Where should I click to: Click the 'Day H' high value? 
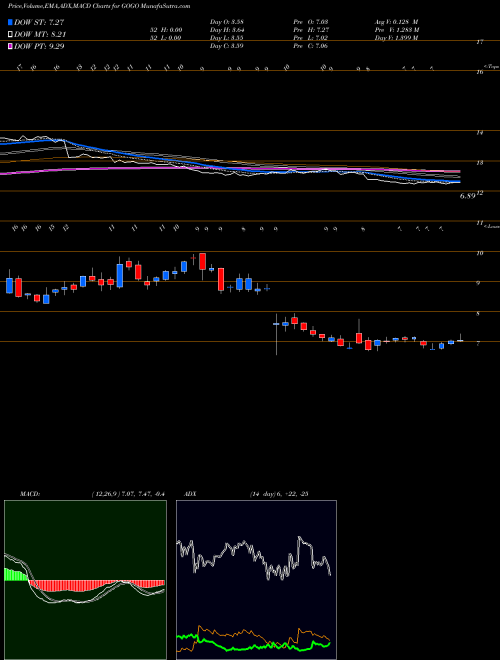(x=227, y=30)
